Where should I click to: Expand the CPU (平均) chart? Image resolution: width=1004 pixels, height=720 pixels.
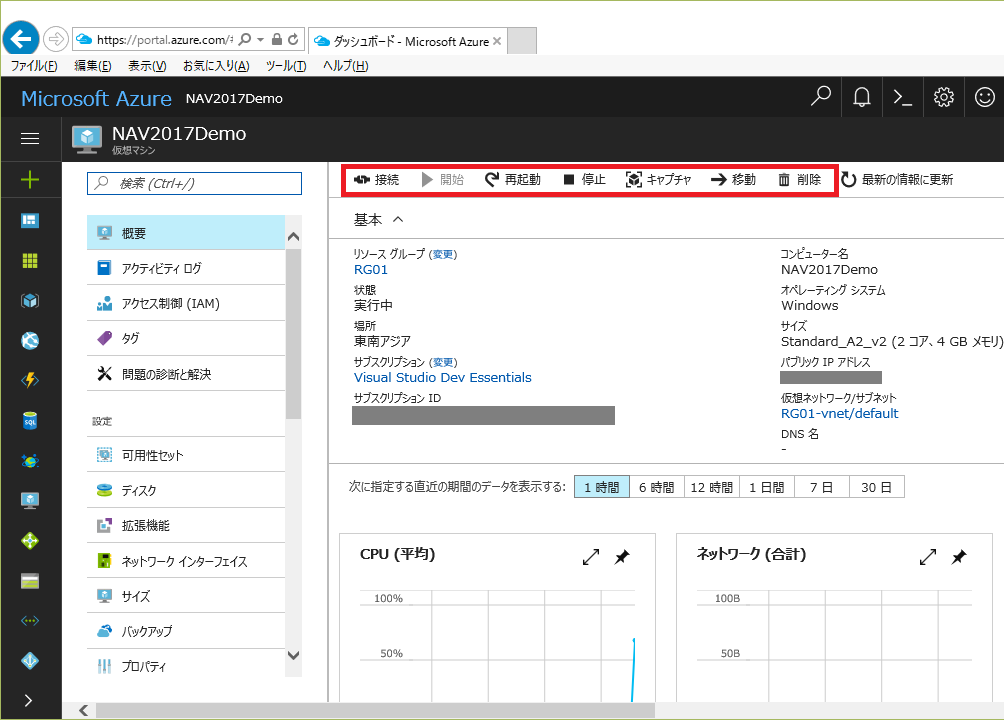coord(591,557)
